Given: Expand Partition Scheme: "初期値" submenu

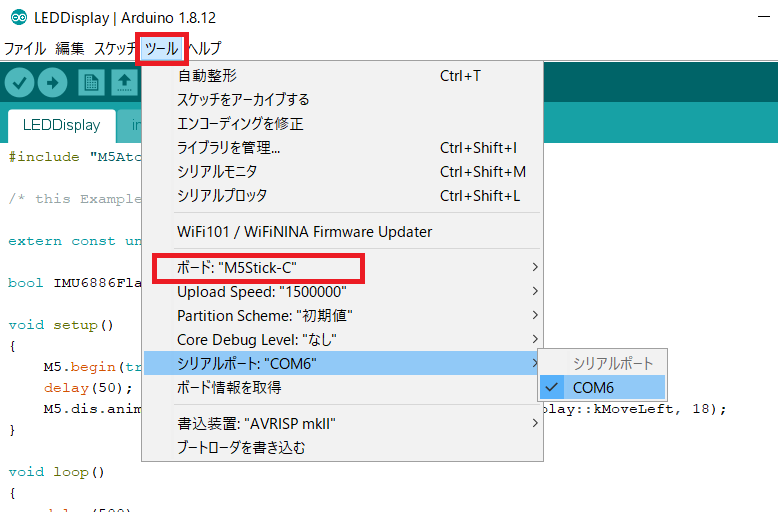Looking at the screenshot, I should (342, 316).
